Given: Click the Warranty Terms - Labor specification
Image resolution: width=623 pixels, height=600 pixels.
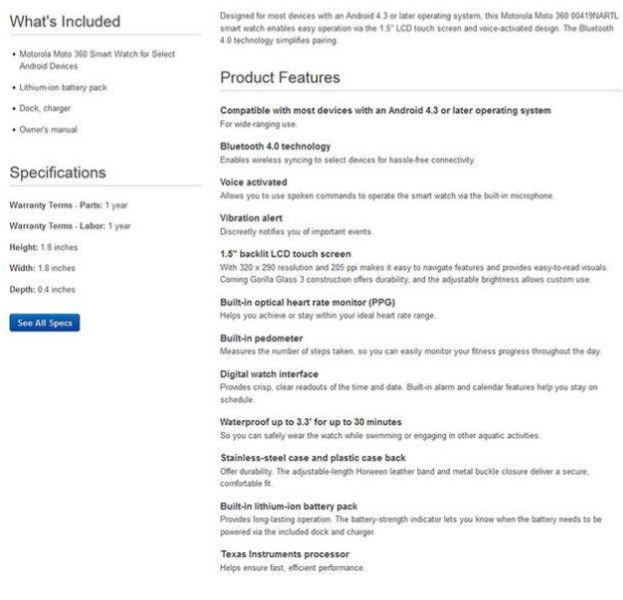Looking at the screenshot, I should (x=69, y=226).
